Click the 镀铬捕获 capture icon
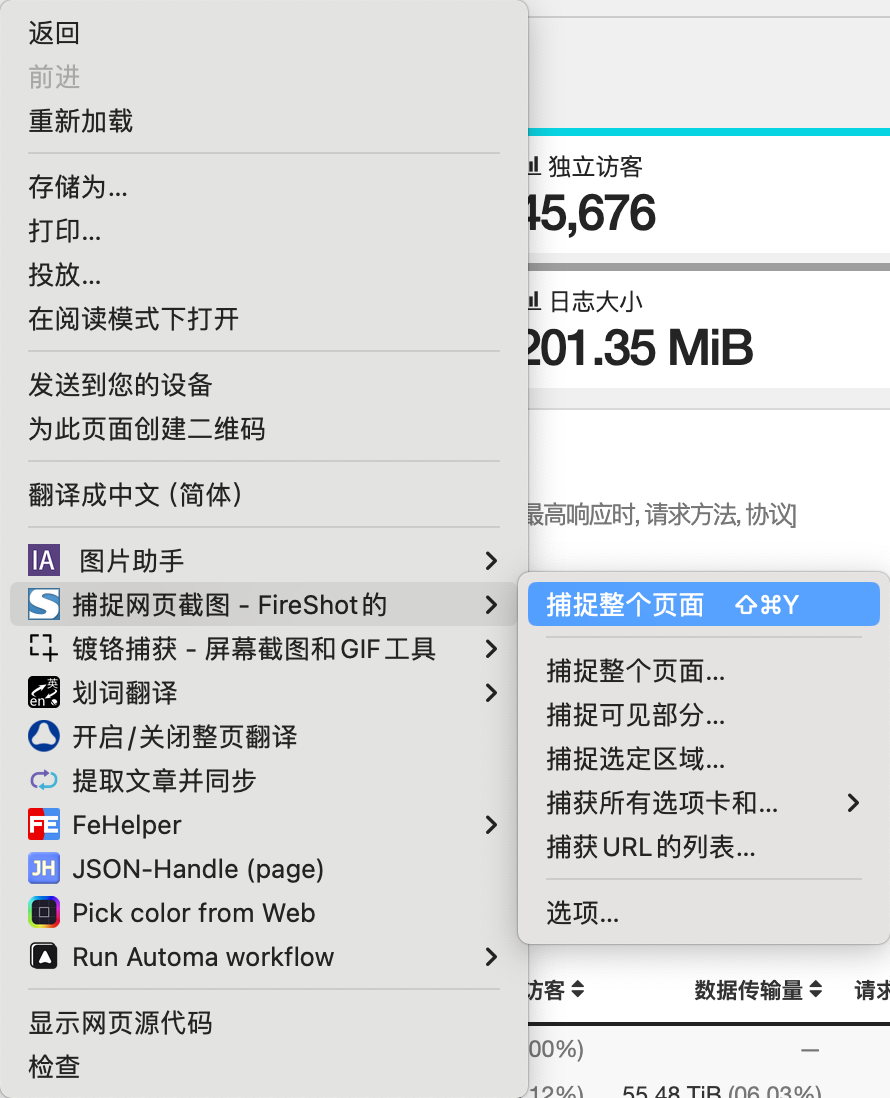 [44, 649]
